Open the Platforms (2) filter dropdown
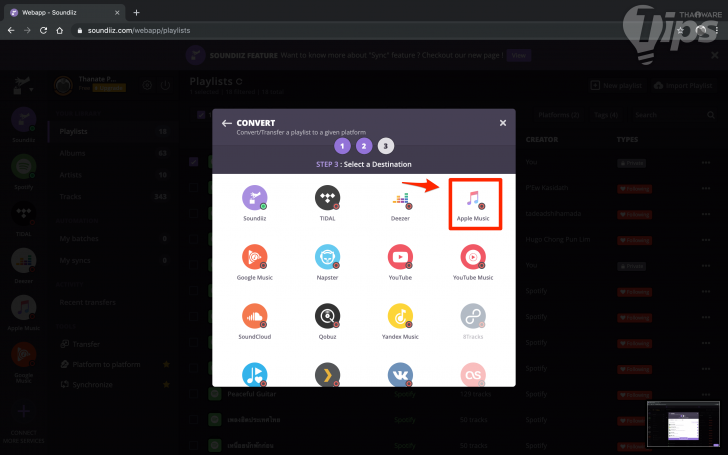Viewport: 728px width, 455px height. [559, 115]
